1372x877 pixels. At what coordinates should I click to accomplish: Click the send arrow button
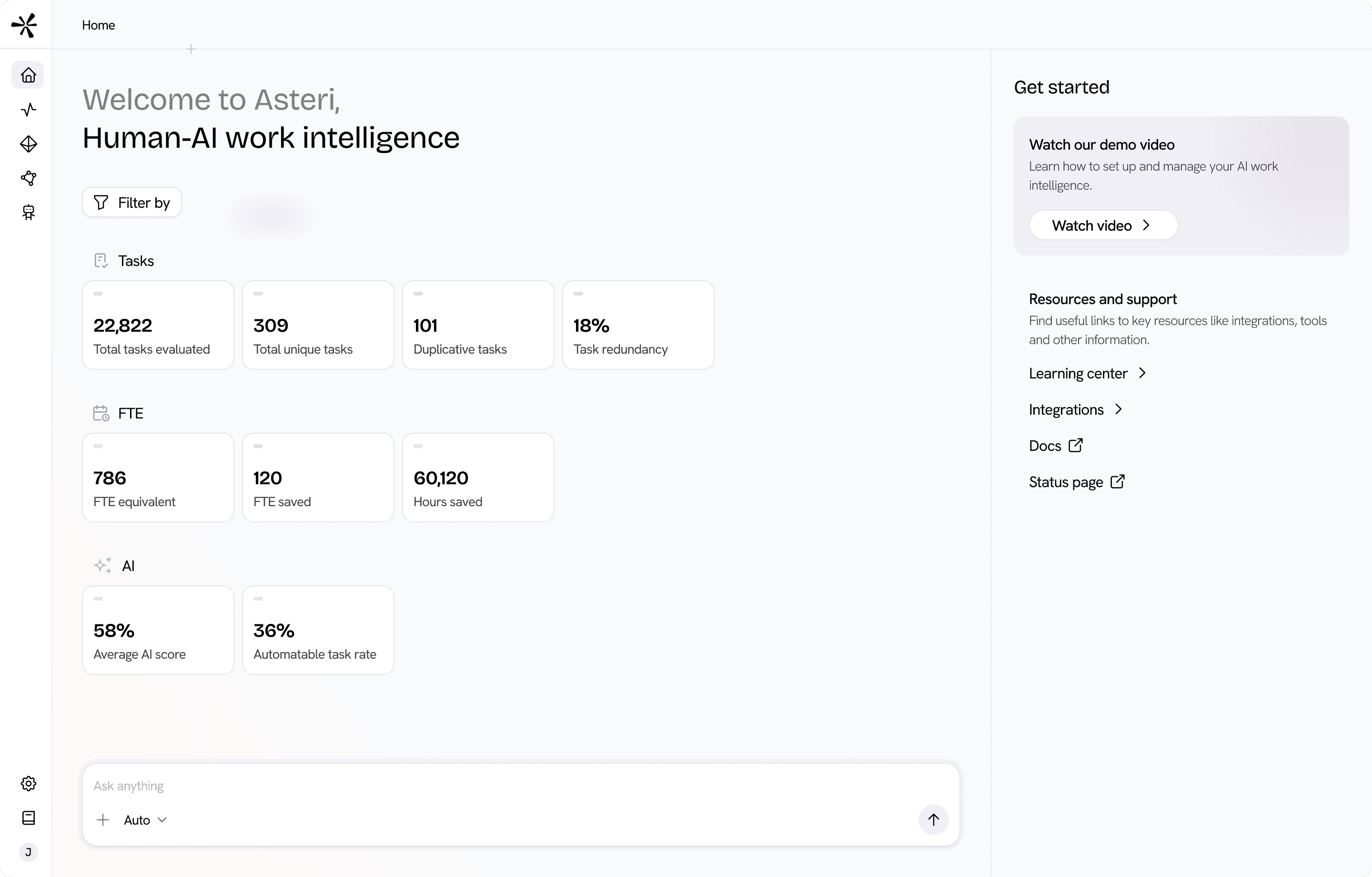pyautogui.click(x=933, y=819)
